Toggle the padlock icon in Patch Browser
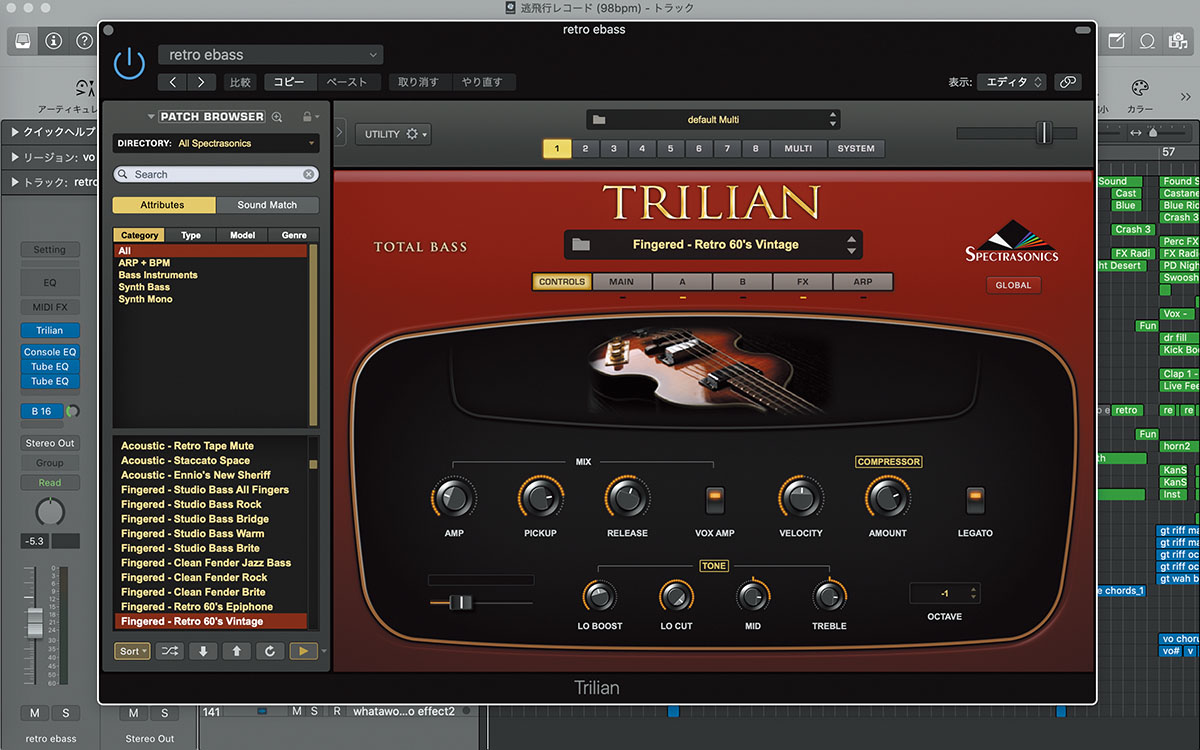Image resolution: width=1200 pixels, height=750 pixels. 307,117
